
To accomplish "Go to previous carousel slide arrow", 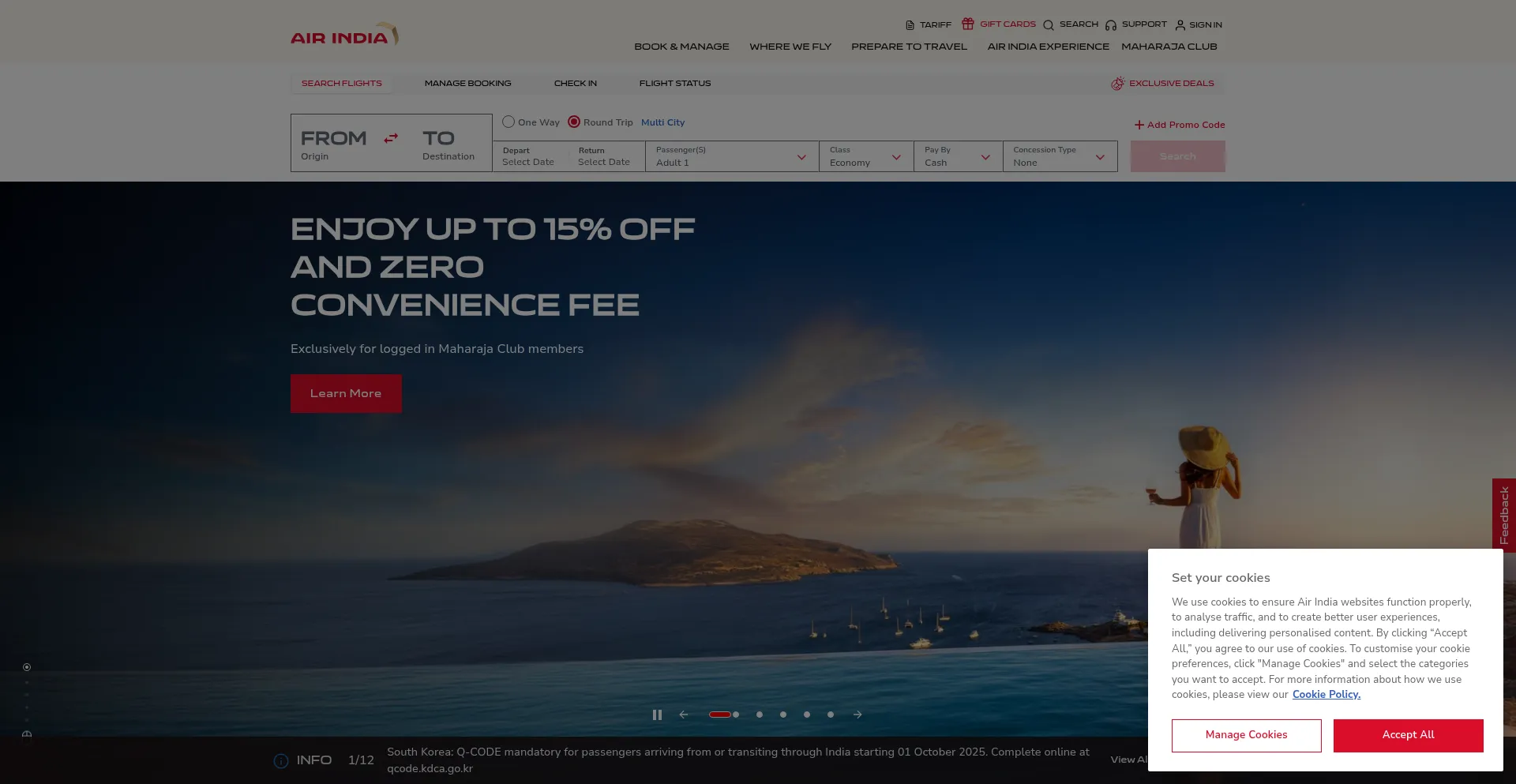I will tap(684, 715).
